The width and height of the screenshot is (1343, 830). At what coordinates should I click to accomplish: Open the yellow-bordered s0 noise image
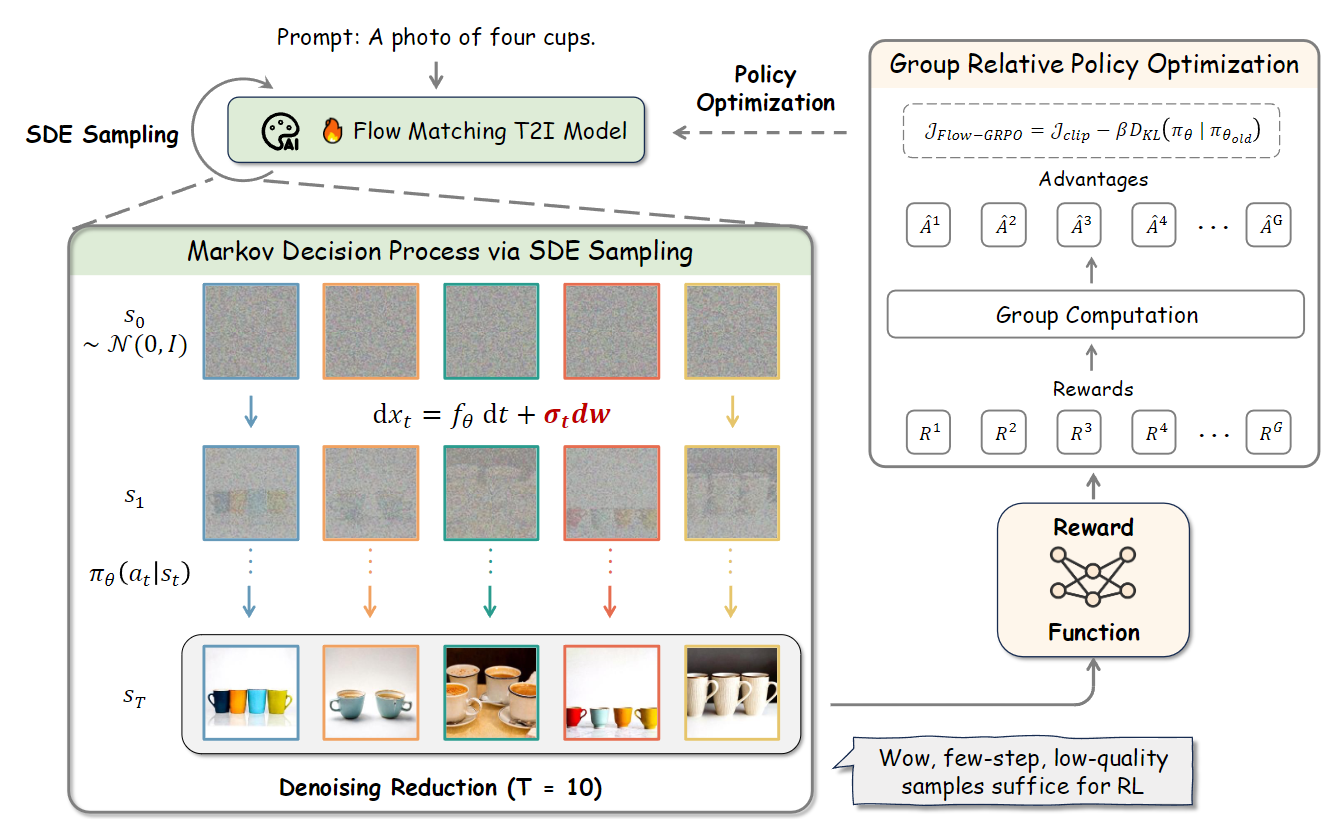[733, 333]
